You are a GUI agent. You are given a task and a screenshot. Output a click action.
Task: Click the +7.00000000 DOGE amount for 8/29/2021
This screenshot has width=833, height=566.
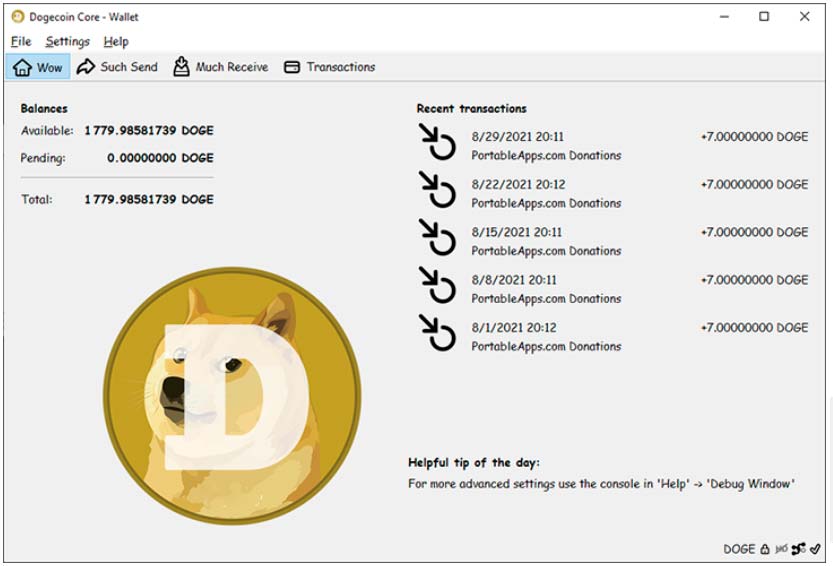click(754, 137)
